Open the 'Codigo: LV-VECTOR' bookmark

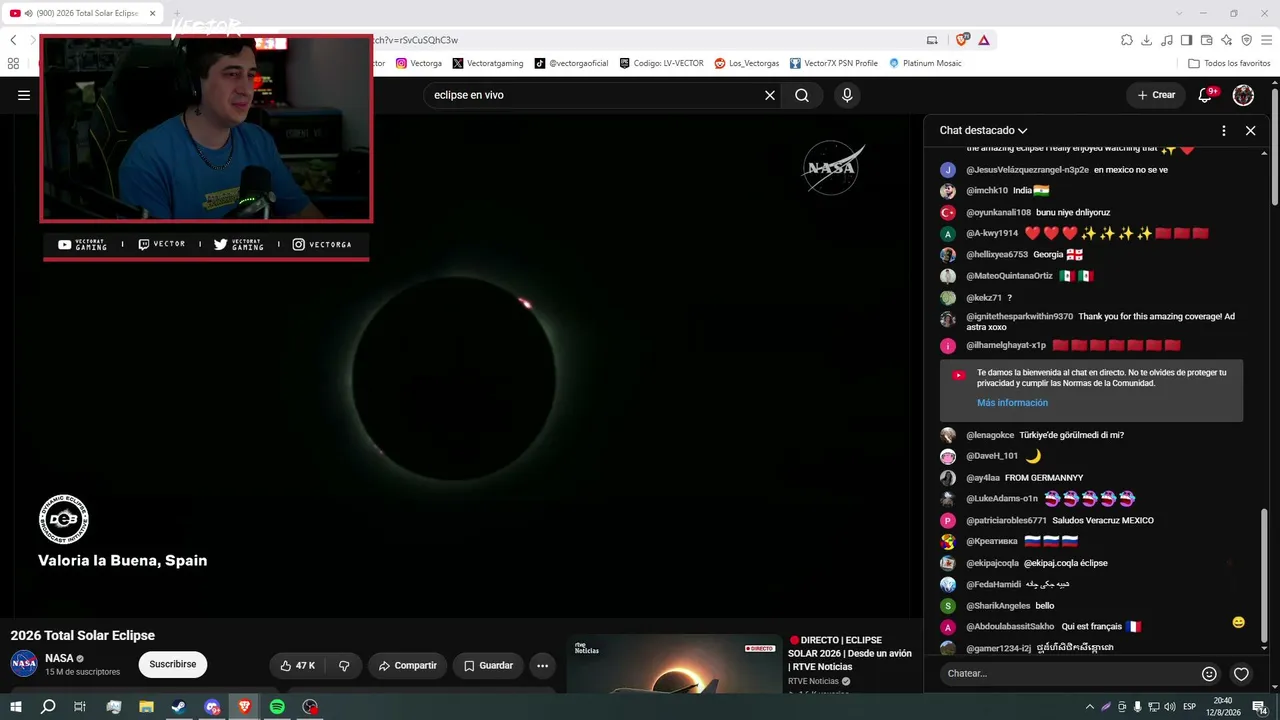(x=661, y=63)
